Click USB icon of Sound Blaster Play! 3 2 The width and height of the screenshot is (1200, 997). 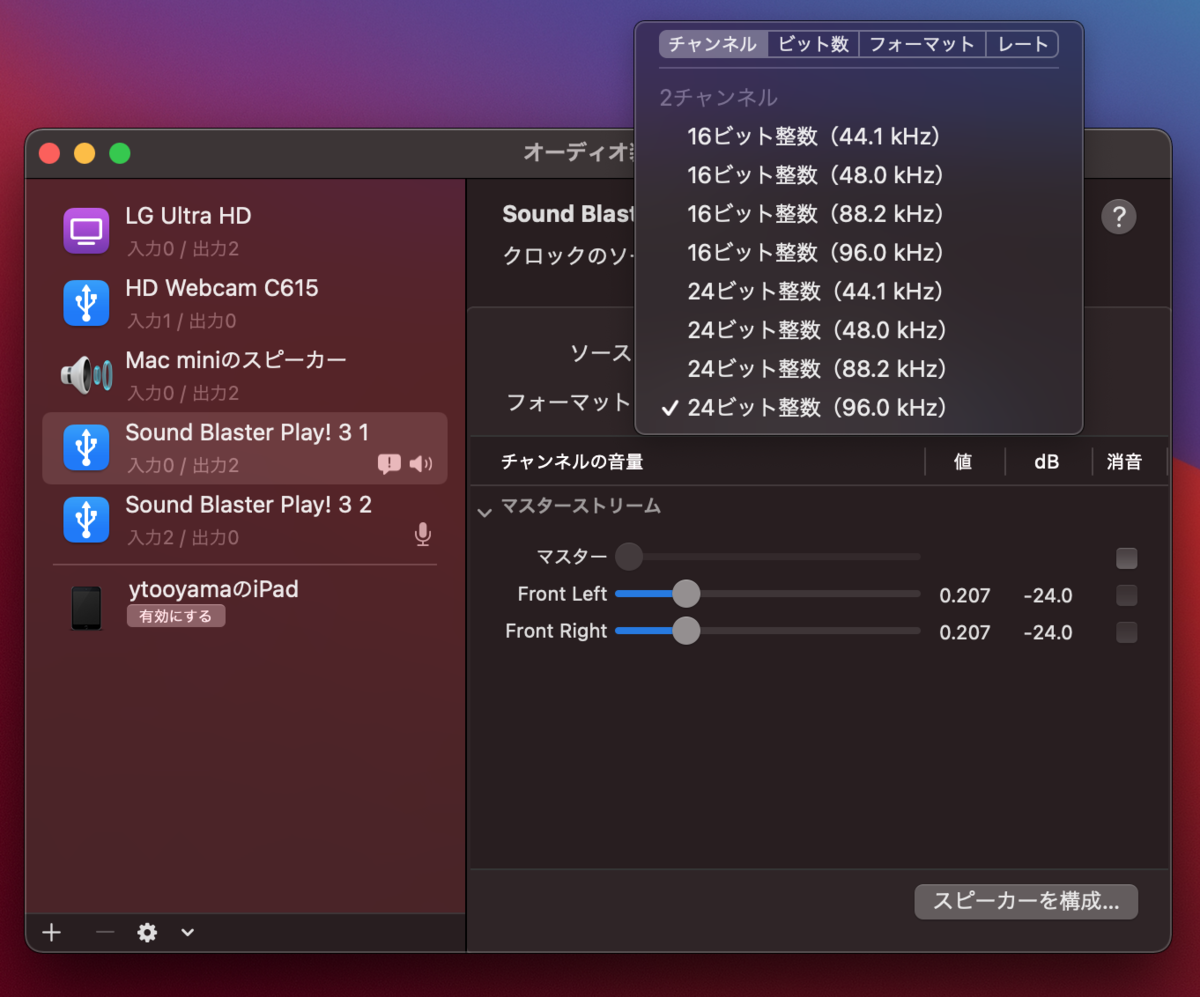pos(86,519)
